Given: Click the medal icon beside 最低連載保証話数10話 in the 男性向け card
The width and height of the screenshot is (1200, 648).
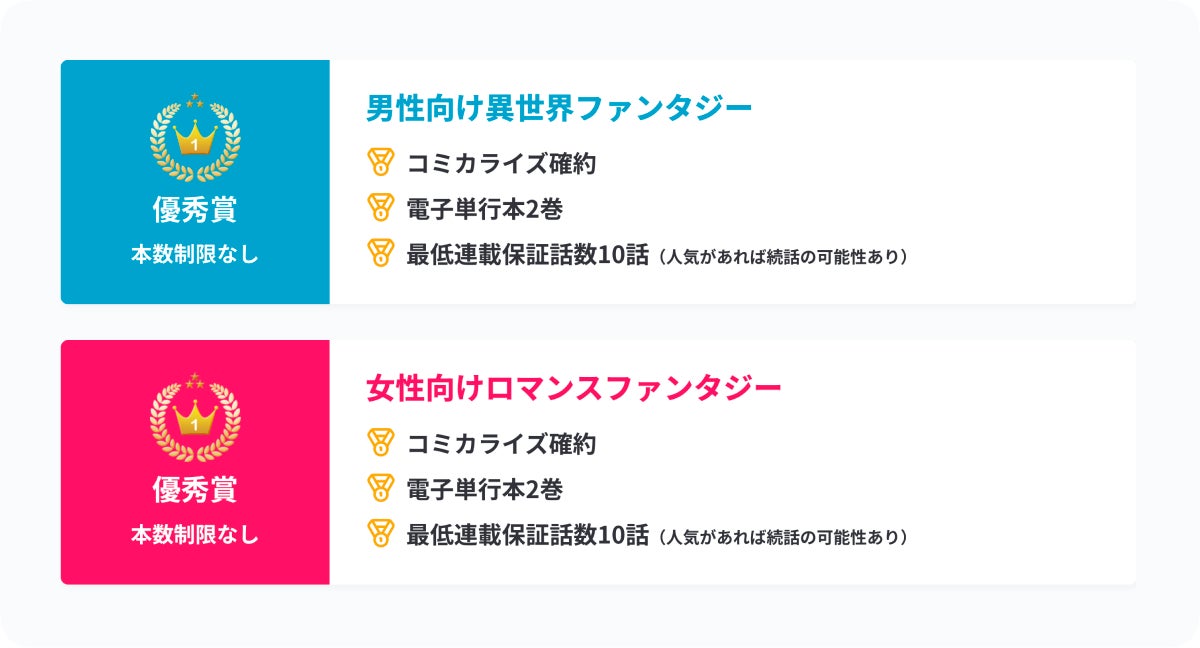Looking at the screenshot, I should 381,253.
